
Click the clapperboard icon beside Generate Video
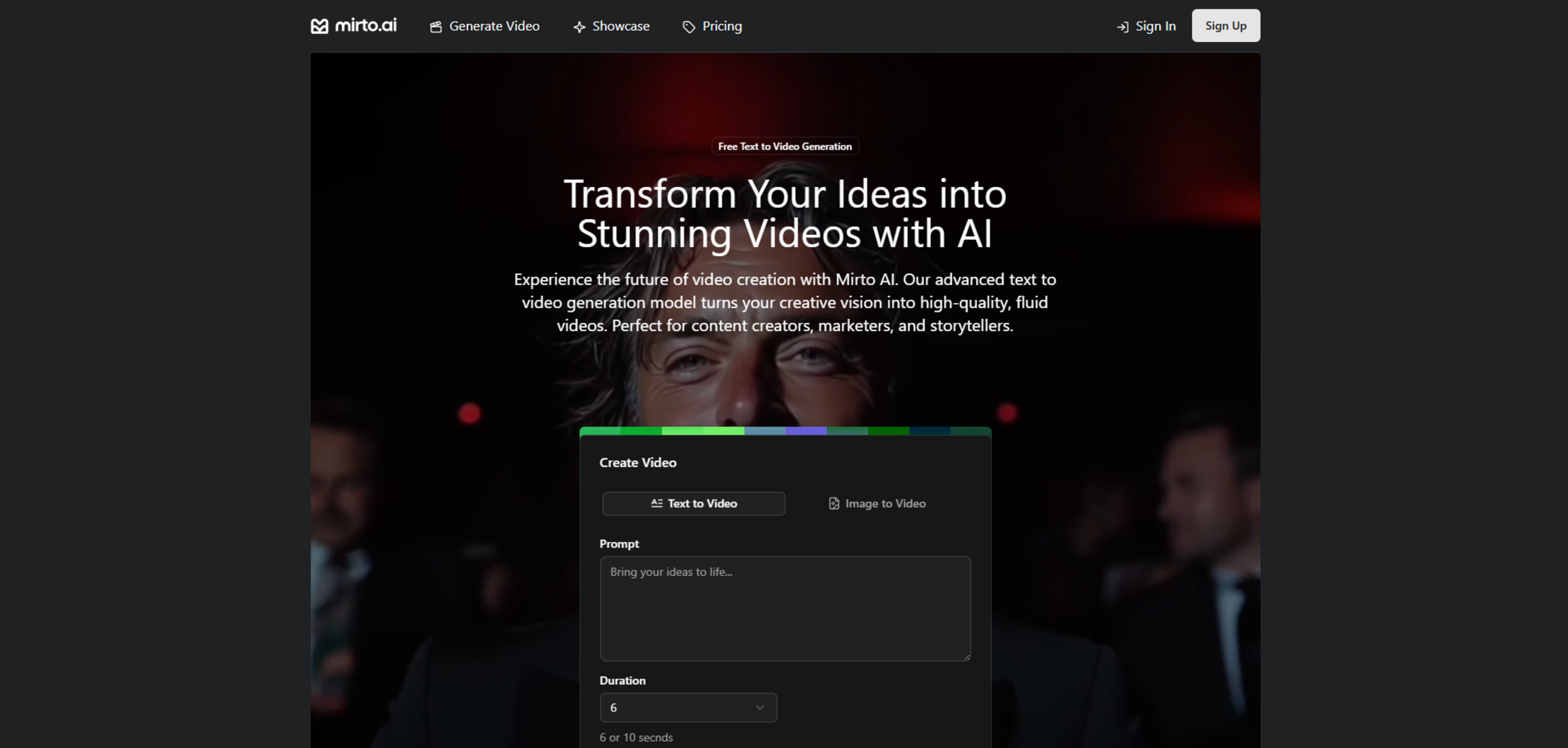(436, 27)
